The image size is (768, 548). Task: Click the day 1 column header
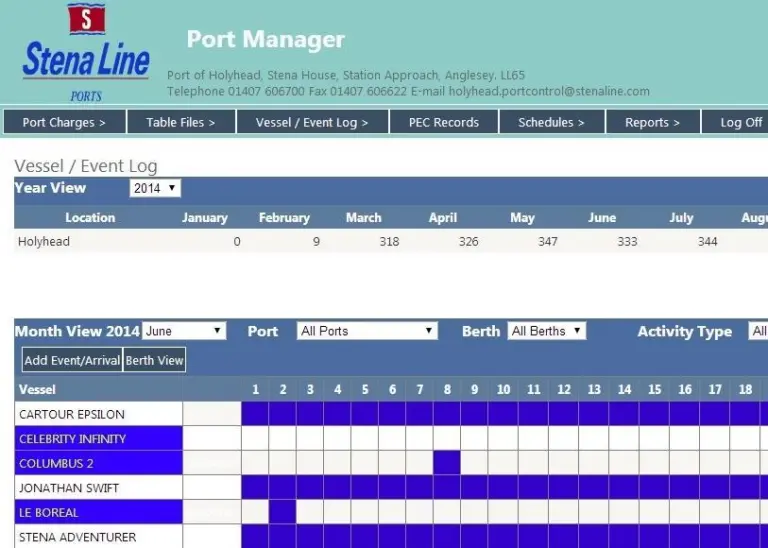[255, 389]
